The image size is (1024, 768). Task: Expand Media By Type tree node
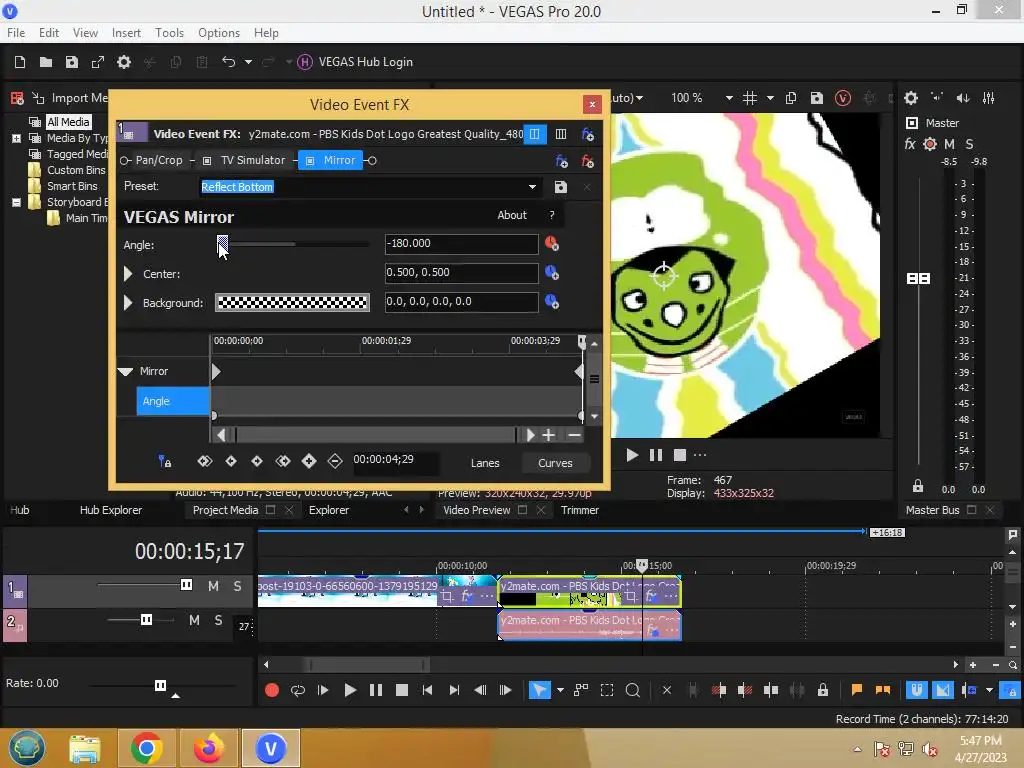(x=16, y=138)
